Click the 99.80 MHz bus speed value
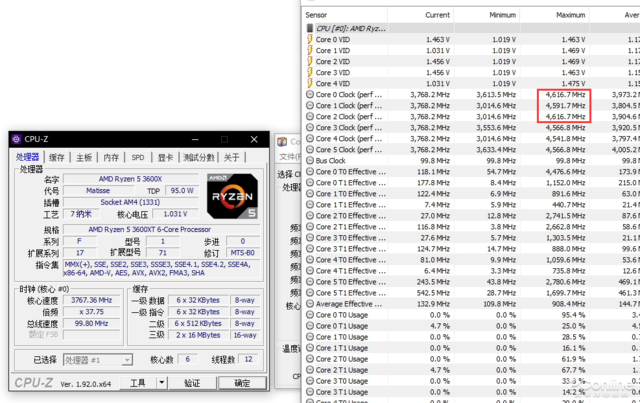The width and height of the screenshot is (640, 403). point(92,323)
